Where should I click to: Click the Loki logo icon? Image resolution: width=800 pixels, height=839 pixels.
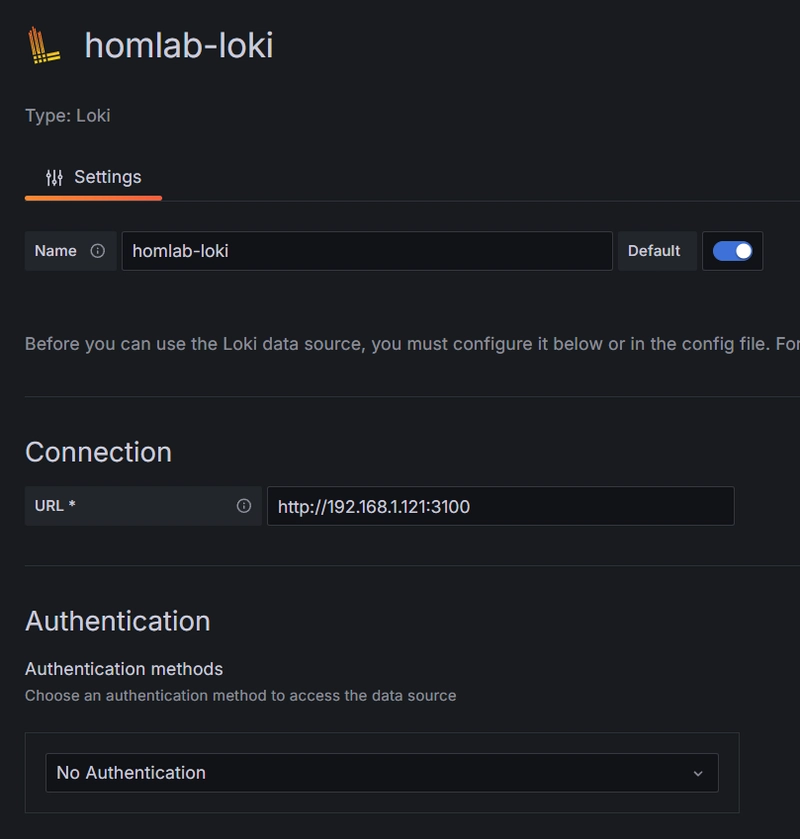point(44,45)
